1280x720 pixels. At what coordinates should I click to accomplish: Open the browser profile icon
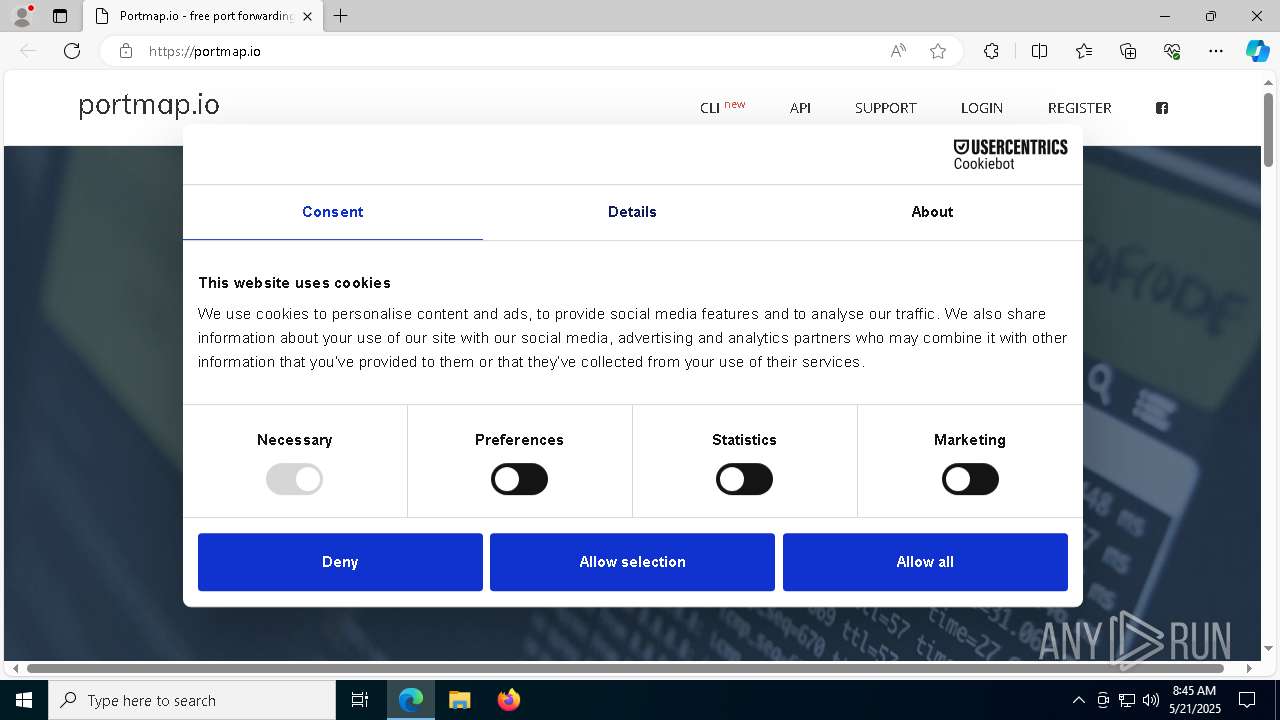(21, 16)
